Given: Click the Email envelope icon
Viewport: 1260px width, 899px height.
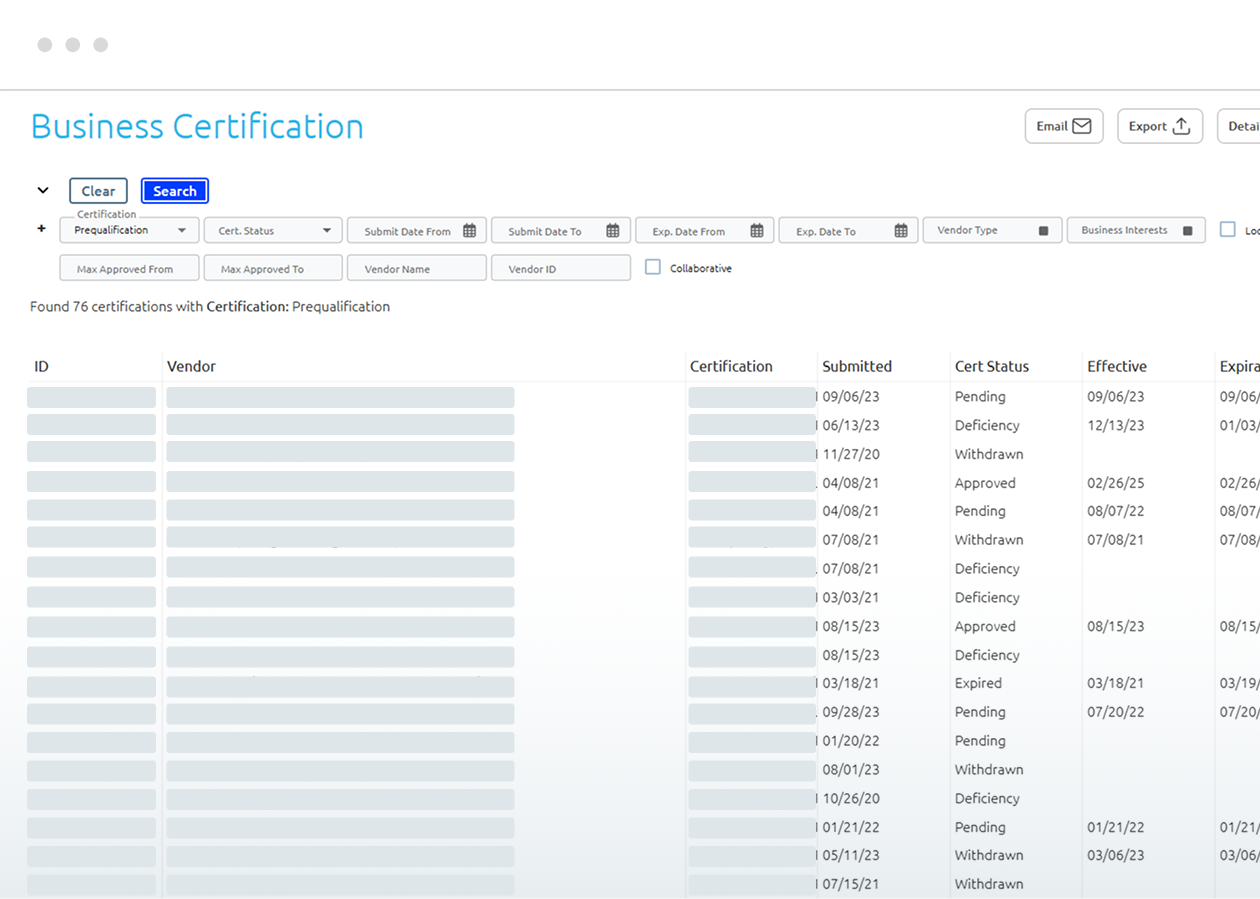Looking at the screenshot, I should point(1081,127).
